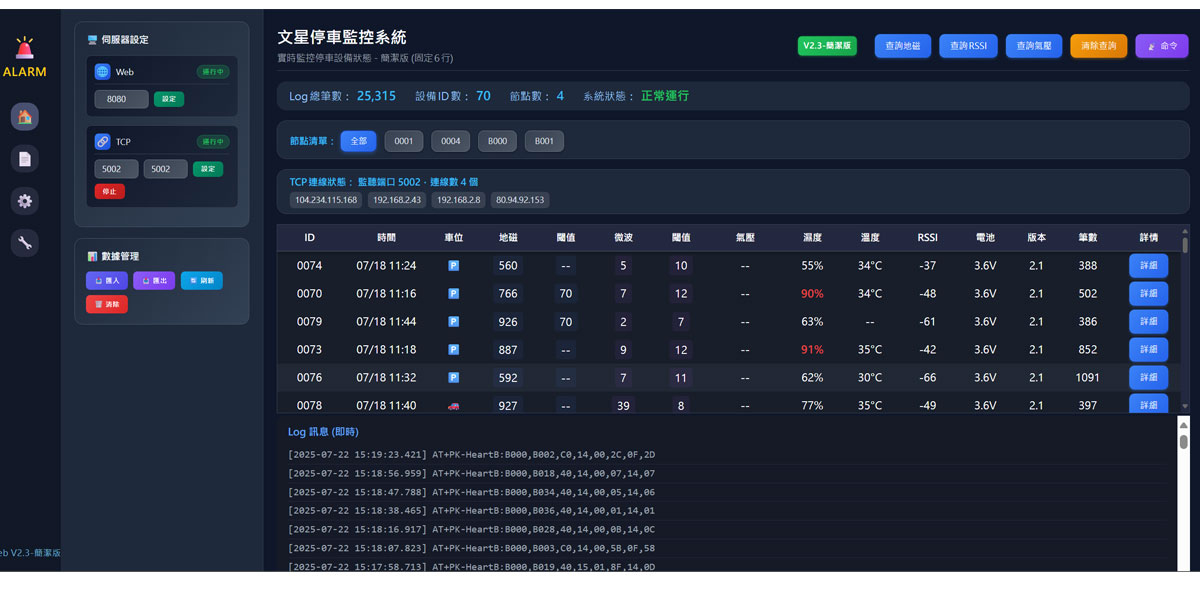Click the Web globe icon
Viewport: 1200px width, 596px height.
click(x=103, y=72)
